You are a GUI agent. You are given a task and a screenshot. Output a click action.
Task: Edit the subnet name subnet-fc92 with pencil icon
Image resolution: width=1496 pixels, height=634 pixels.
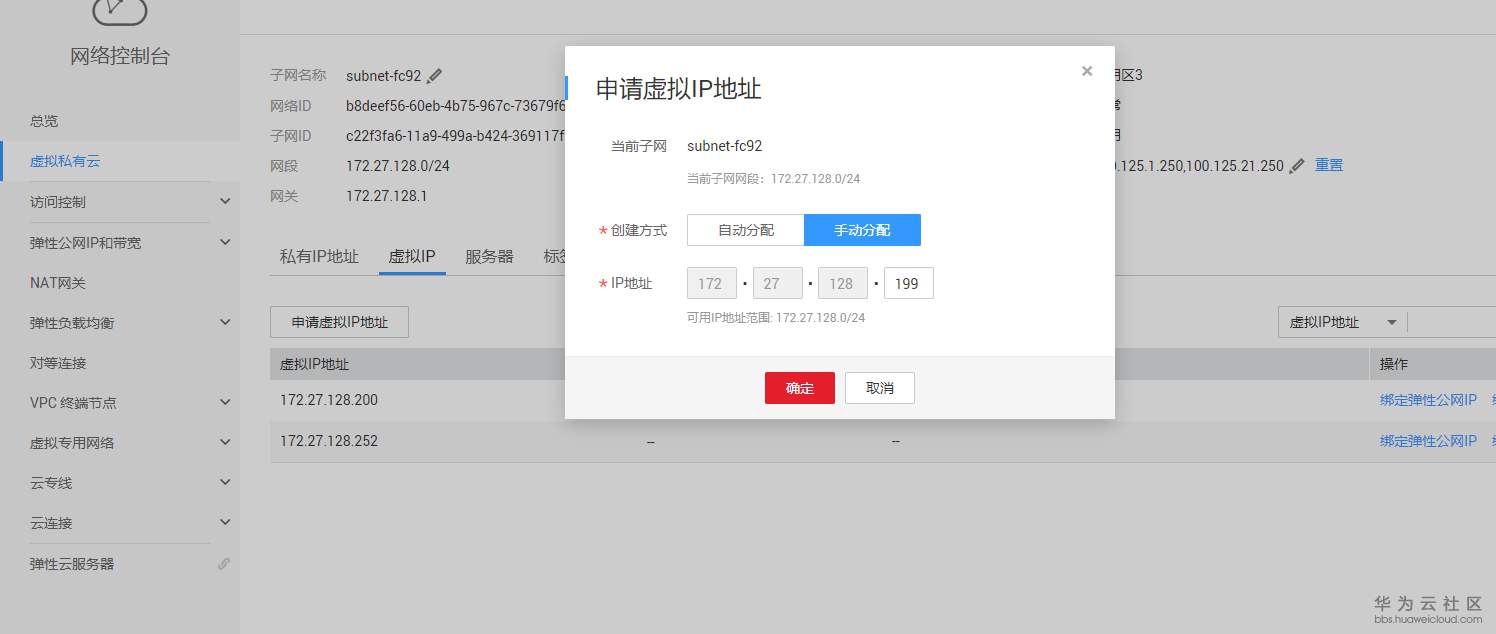[435, 75]
